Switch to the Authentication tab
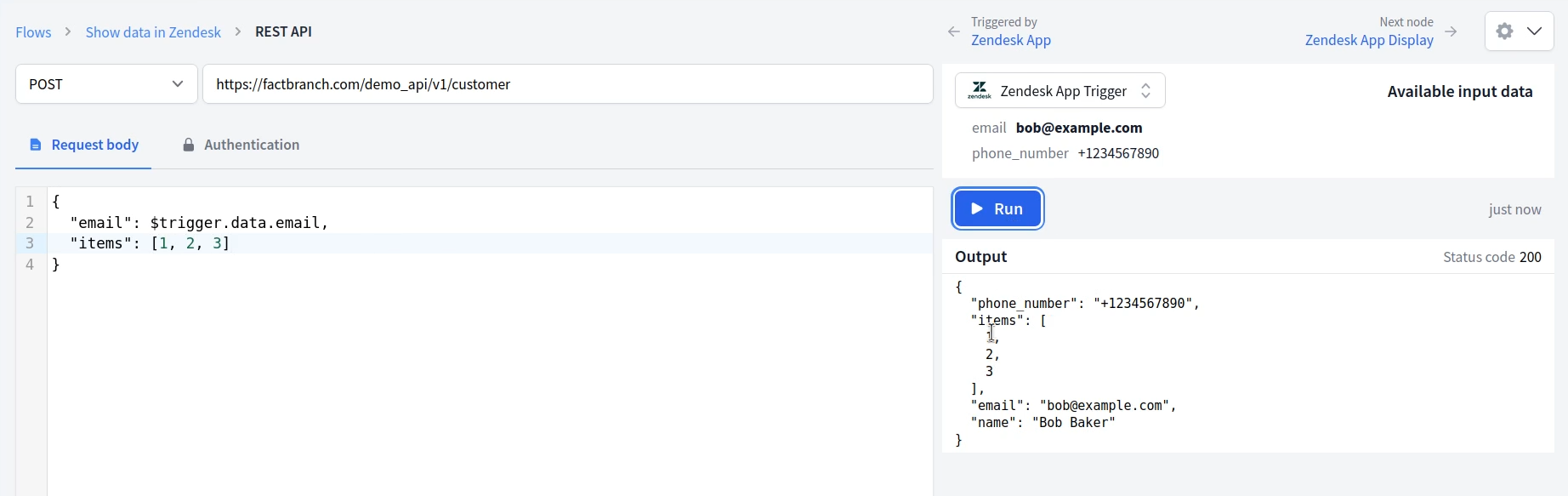The width and height of the screenshot is (1568, 496). [241, 145]
